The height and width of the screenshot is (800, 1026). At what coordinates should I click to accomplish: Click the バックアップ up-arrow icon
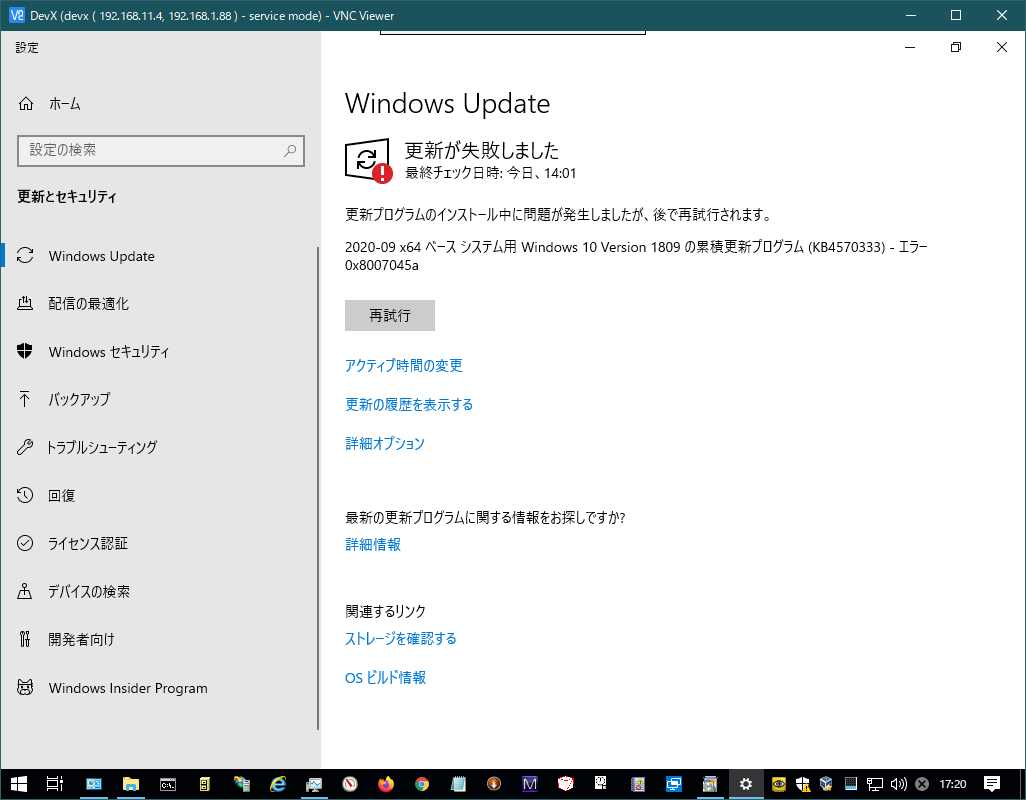tap(25, 399)
